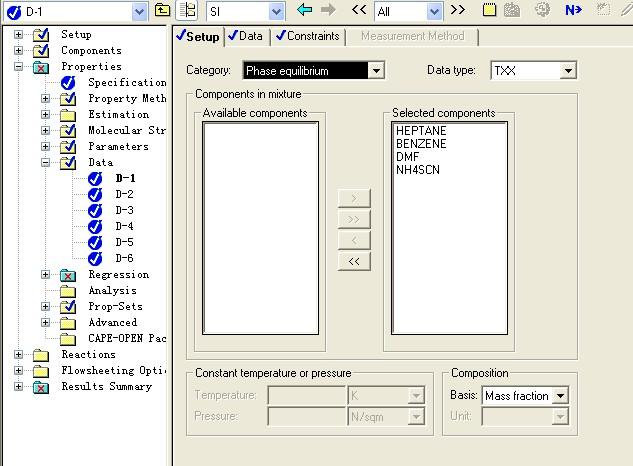Open D-5 data set in tree
The image size is (633, 466).
coord(124,242)
